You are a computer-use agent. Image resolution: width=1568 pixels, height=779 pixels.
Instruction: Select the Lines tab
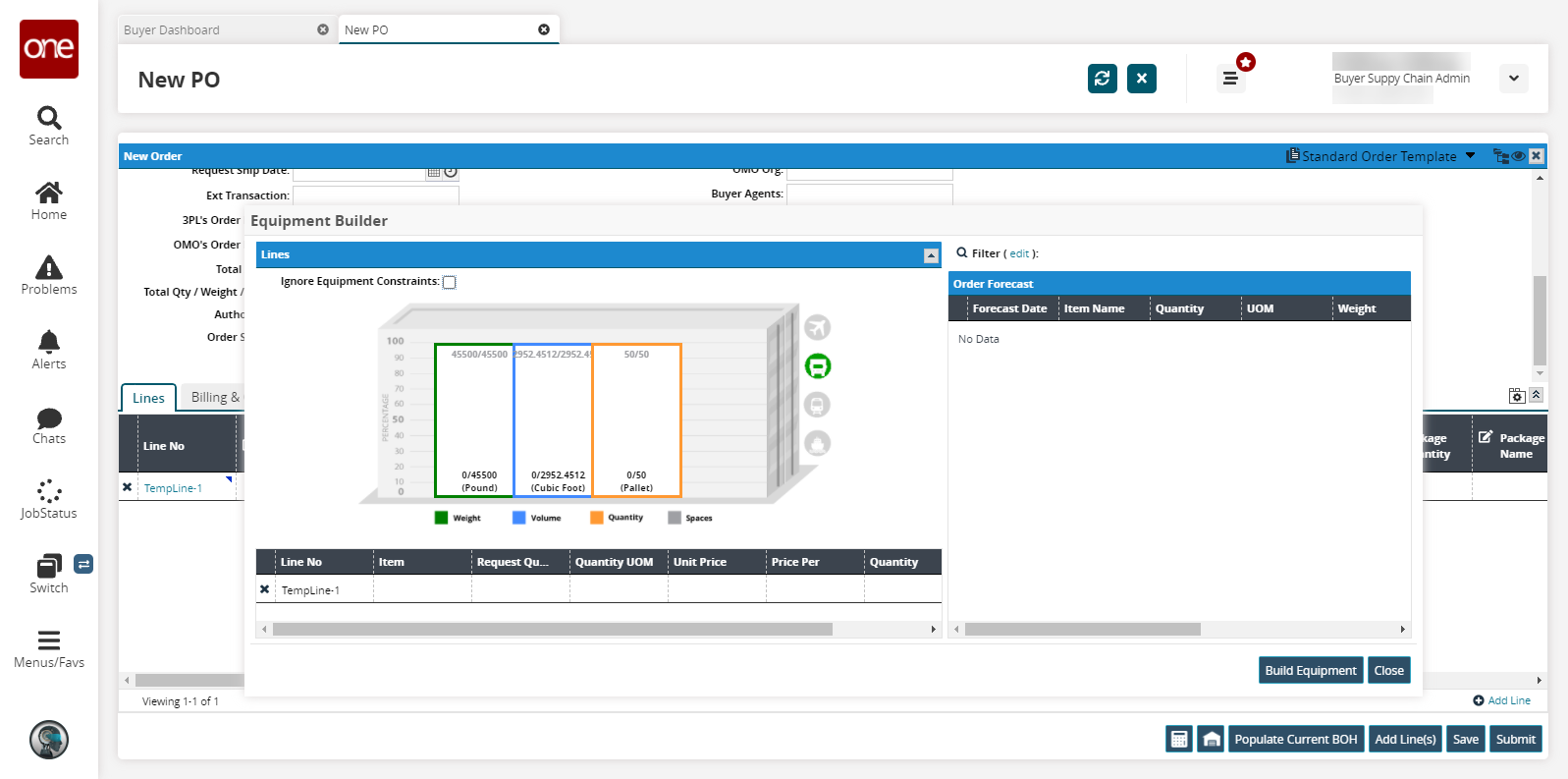pos(148,398)
